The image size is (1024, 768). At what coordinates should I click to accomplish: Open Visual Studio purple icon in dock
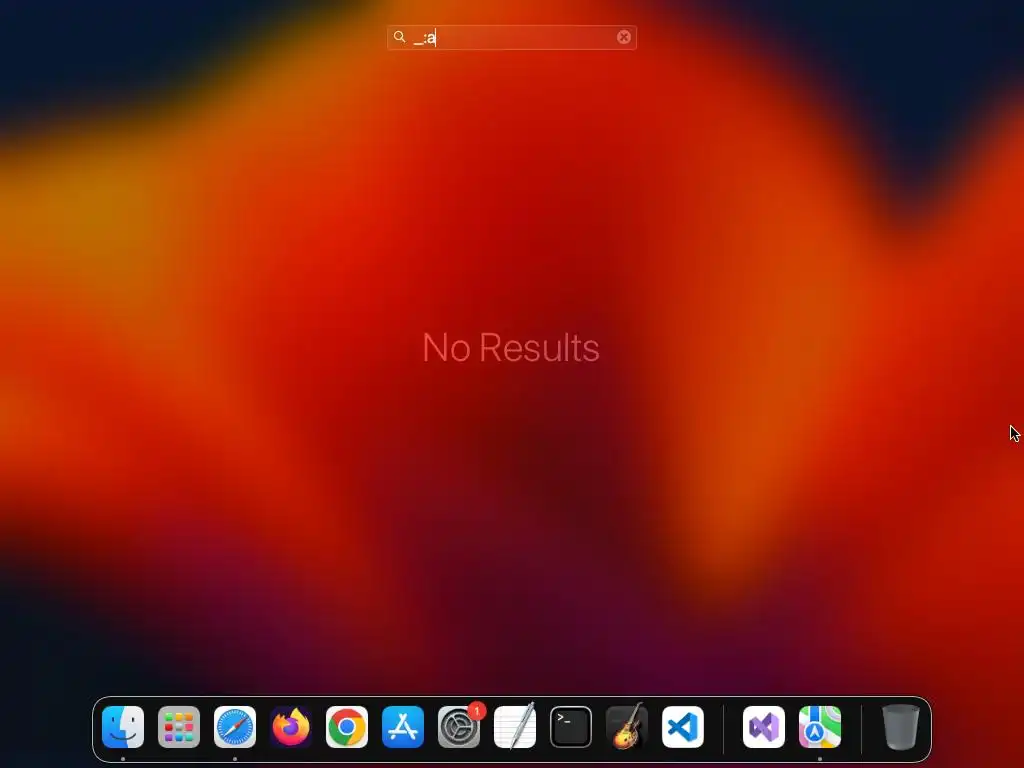764,727
